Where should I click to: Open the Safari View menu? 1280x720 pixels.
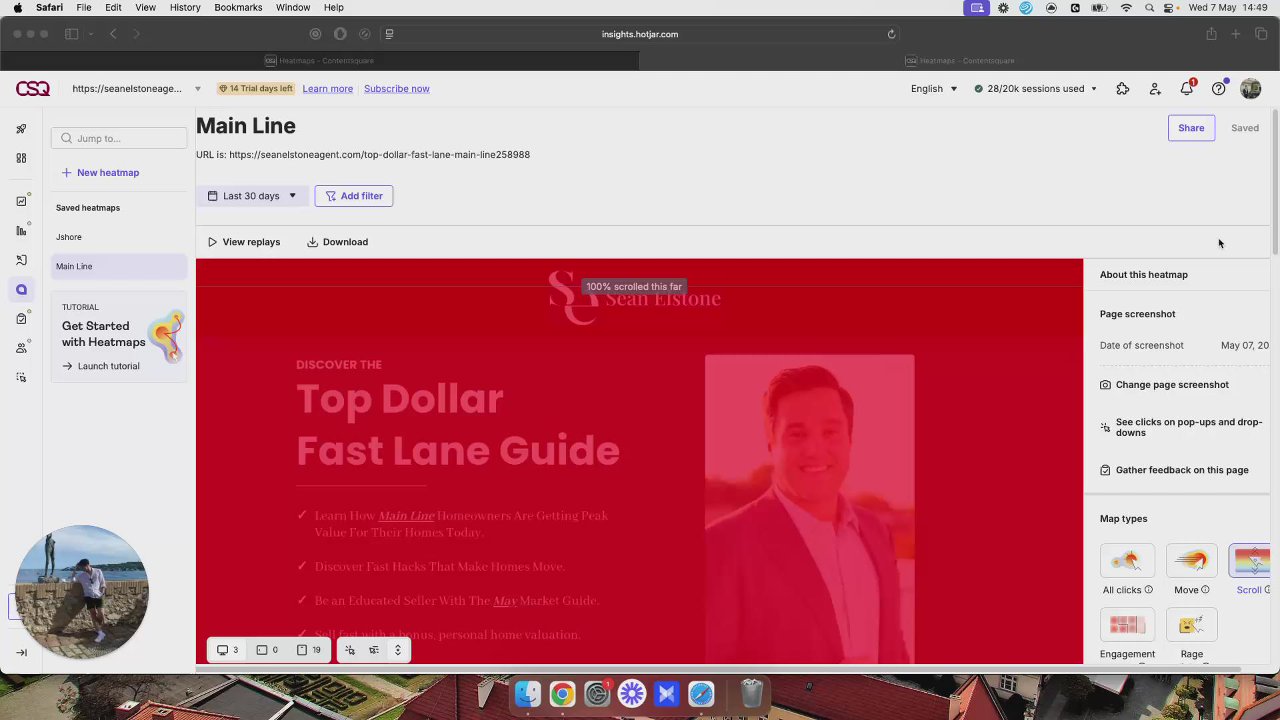(145, 7)
